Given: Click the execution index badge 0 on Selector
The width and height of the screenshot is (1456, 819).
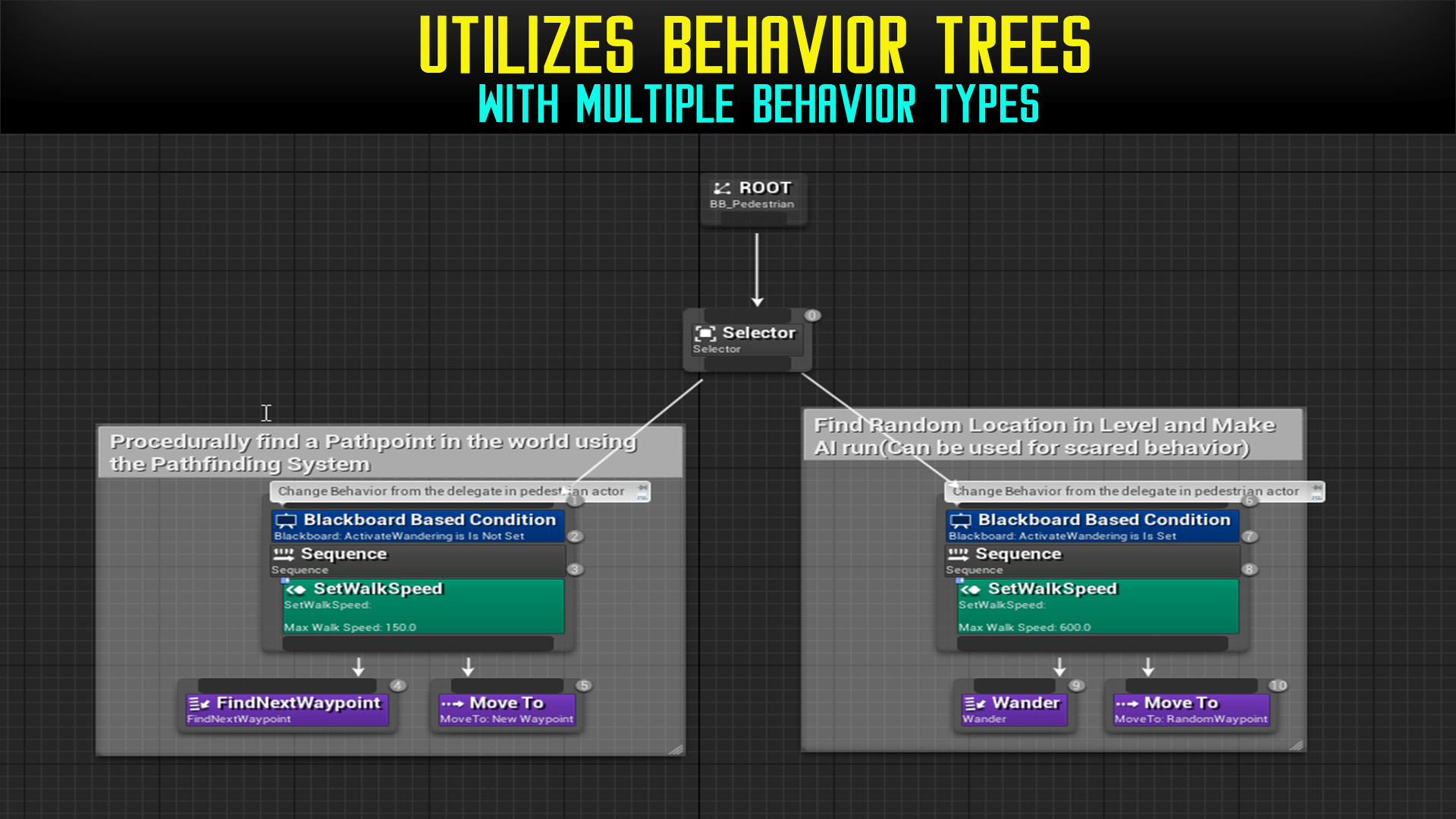Looking at the screenshot, I should click(812, 315).
